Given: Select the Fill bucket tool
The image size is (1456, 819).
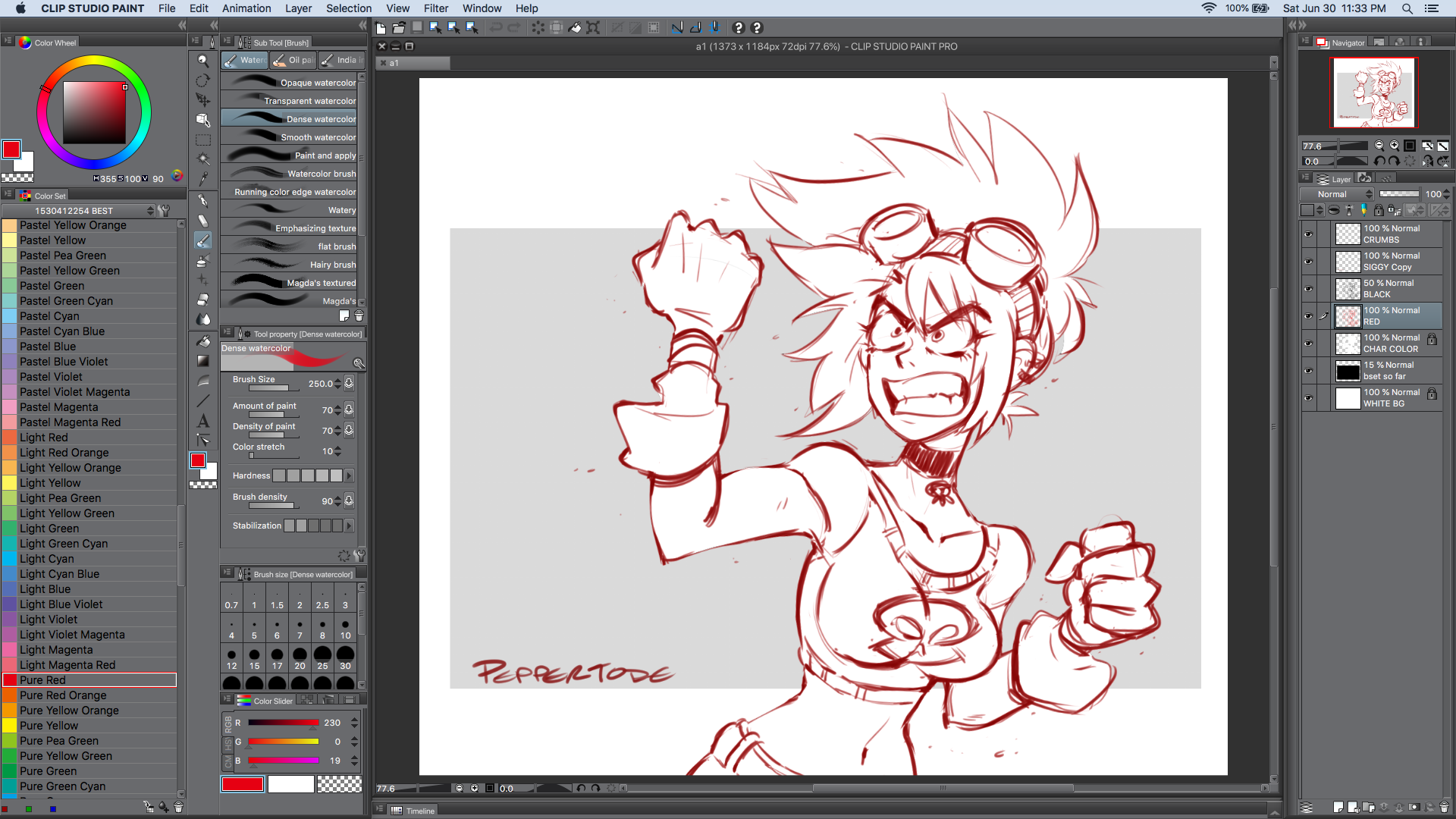Looking at the screenshot, I should (202, 341).
